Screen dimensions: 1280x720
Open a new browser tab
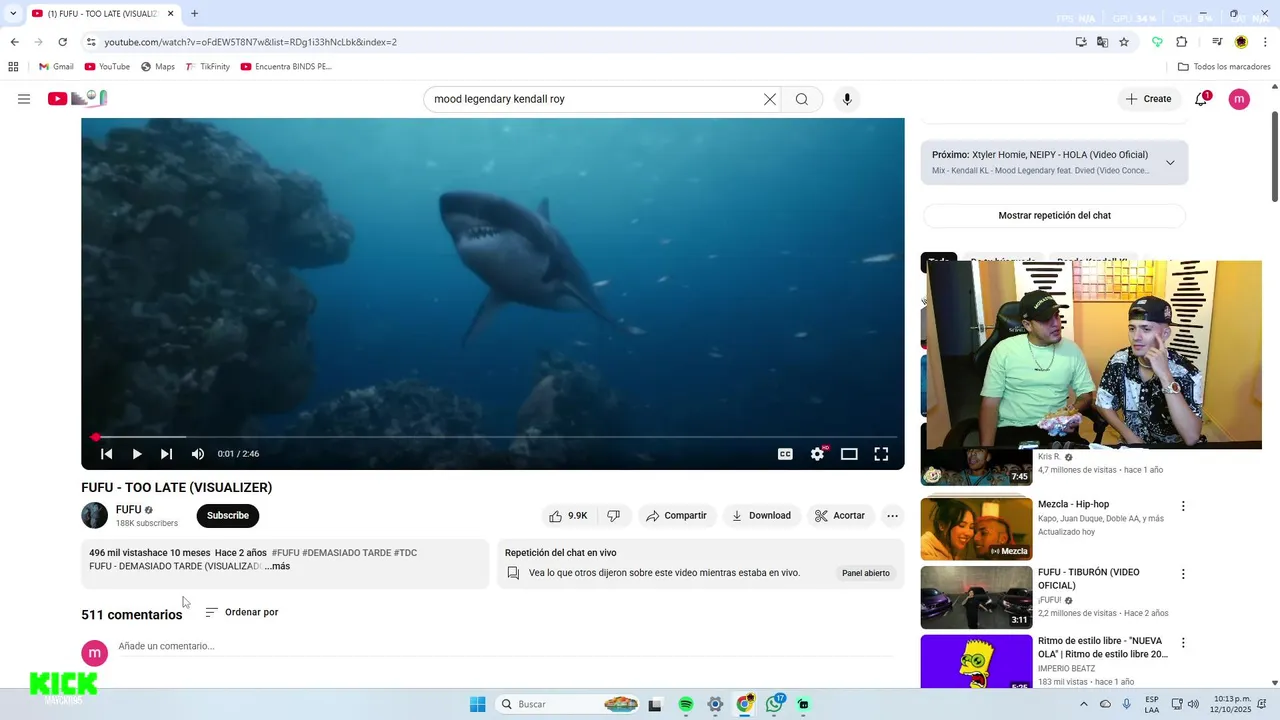click(x=194, y=14)
